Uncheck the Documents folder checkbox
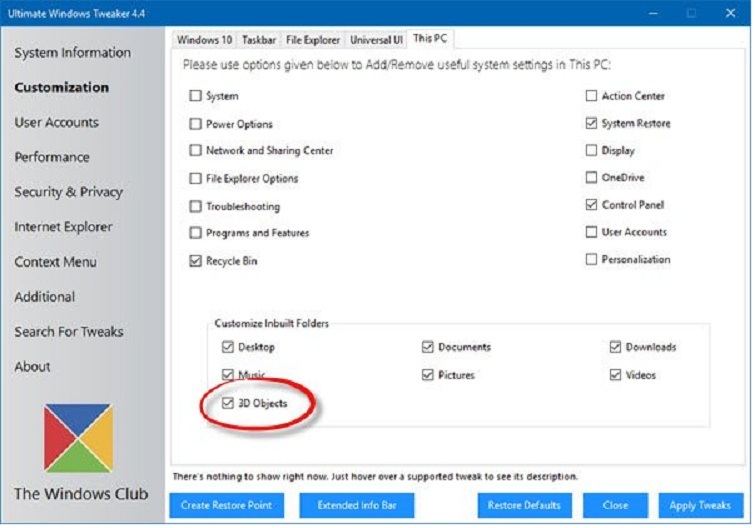Viewport: 755px width, 528px height. (x=428, y=347)
